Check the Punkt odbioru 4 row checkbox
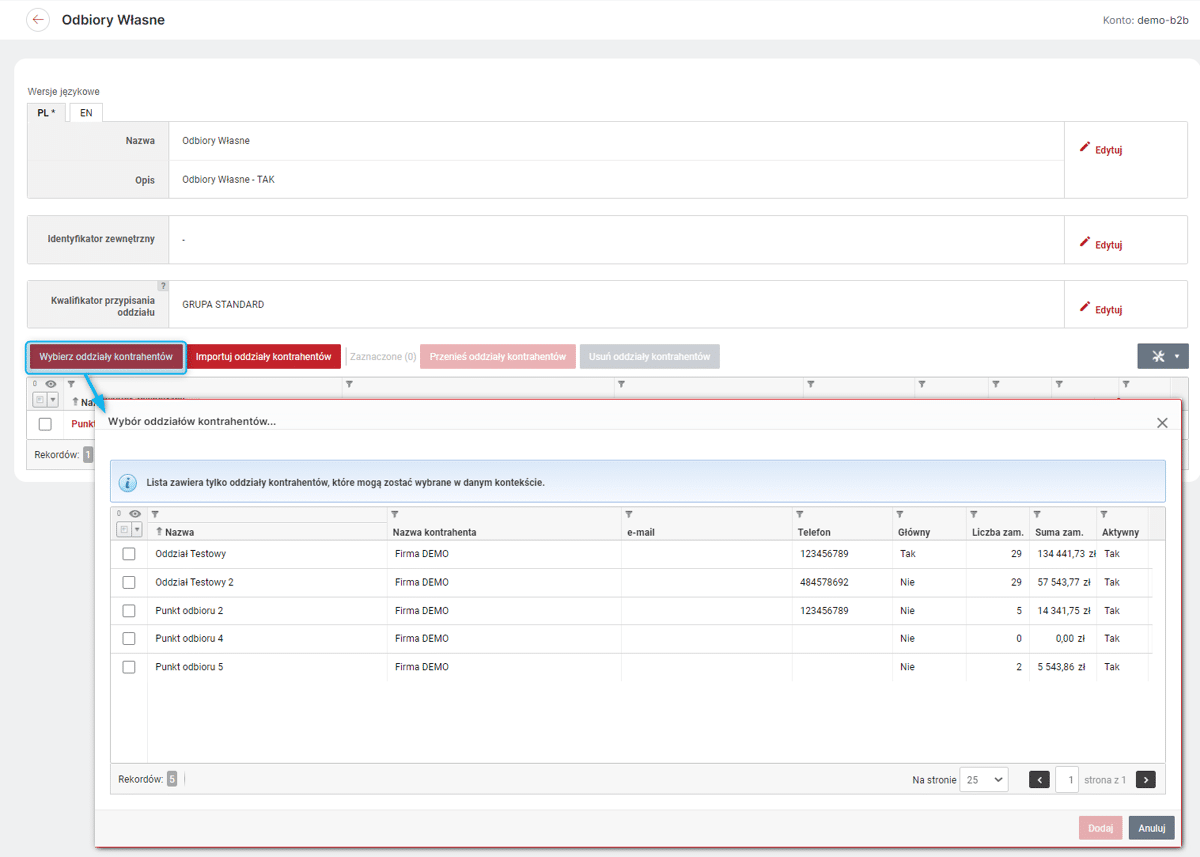The height and width of the screenshot is (857, 1200). point(129,638)
